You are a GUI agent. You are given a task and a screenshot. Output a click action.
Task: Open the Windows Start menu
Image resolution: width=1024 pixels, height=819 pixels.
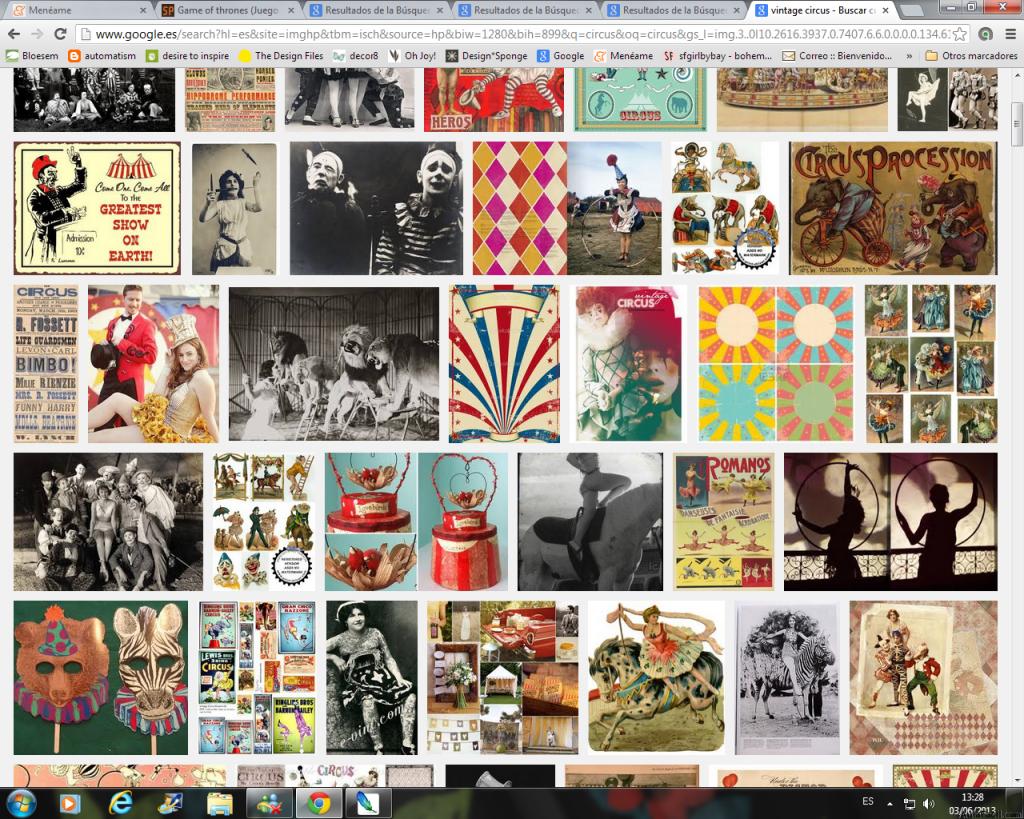(20, 803)
